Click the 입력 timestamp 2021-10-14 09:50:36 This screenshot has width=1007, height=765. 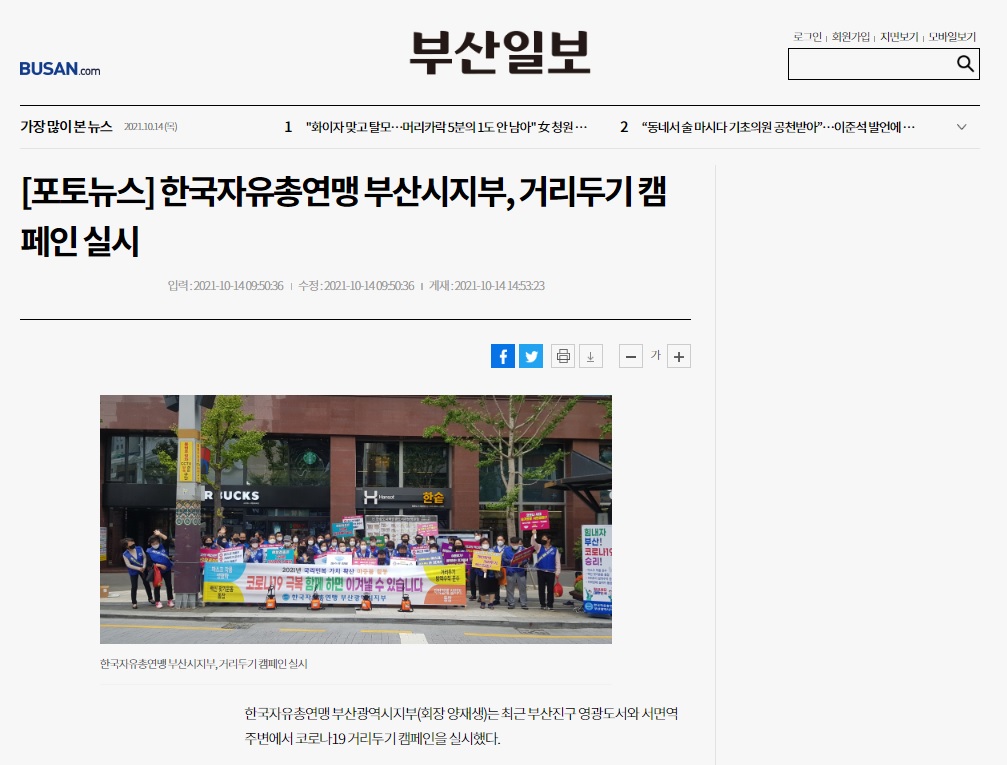pos(225,286)
